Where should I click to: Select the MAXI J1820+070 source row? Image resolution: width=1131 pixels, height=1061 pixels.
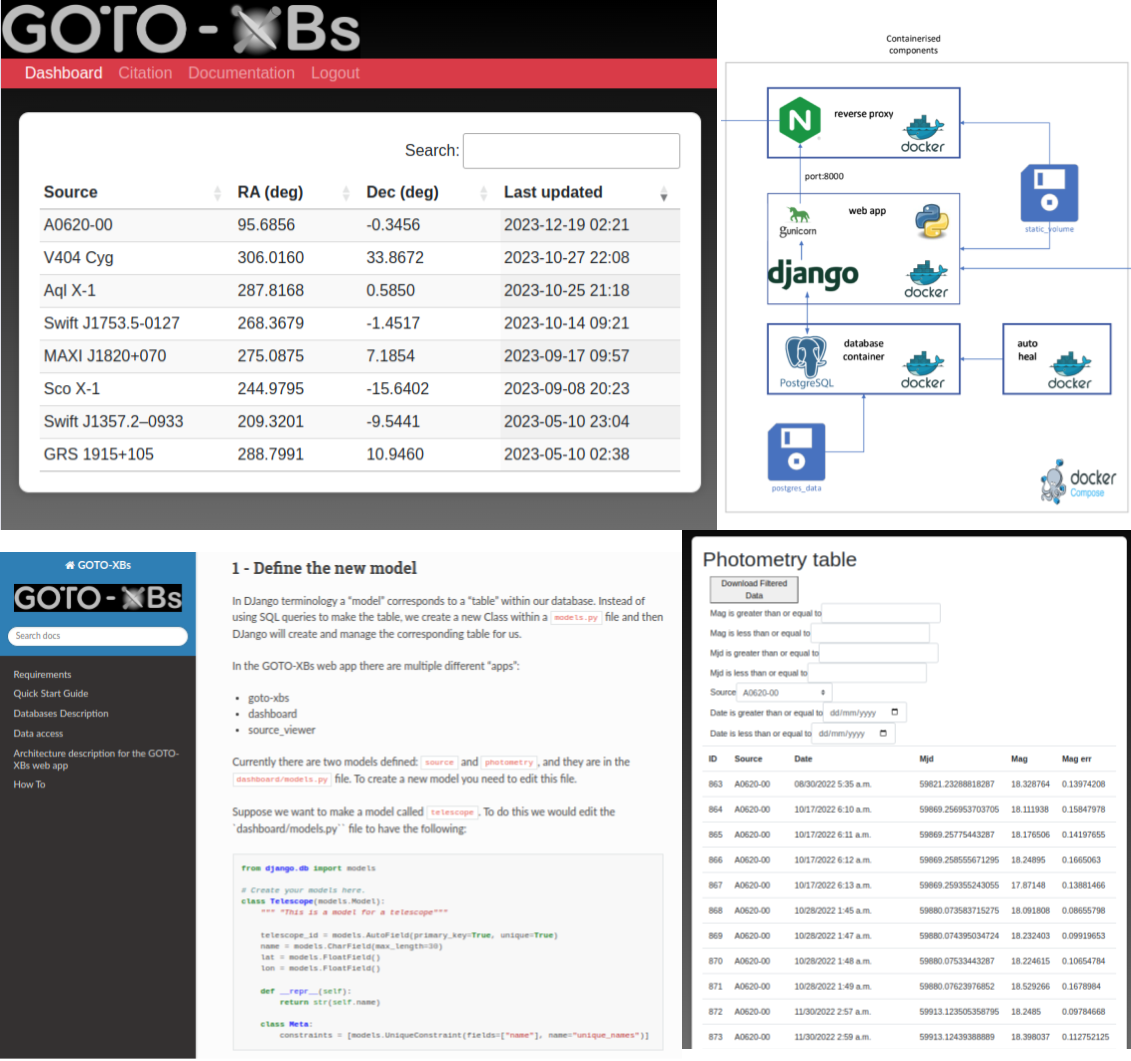pyautogui.click(x=359, y=356)
